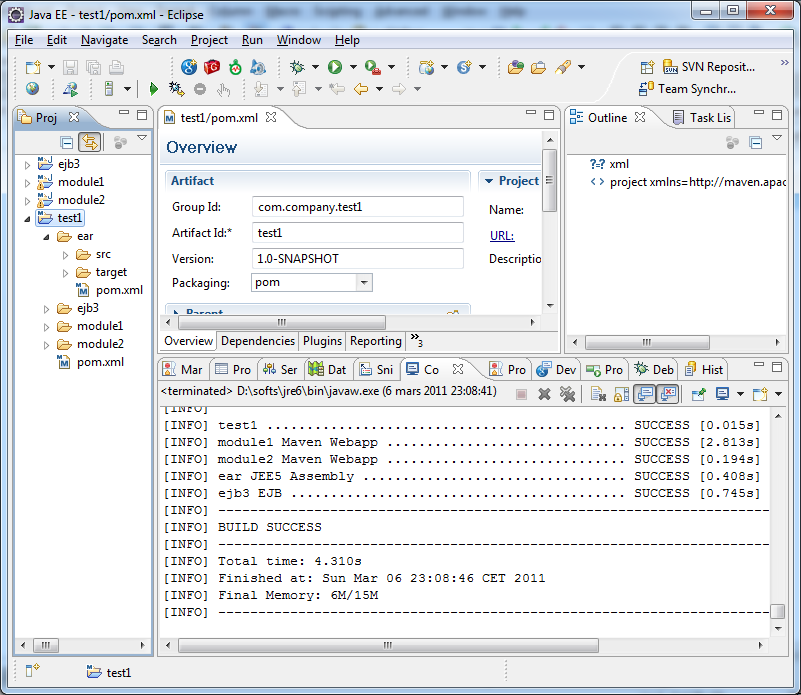Expand the ejb3 folder under test1
This screenshot has height=695, width=801.
(47, 309)
